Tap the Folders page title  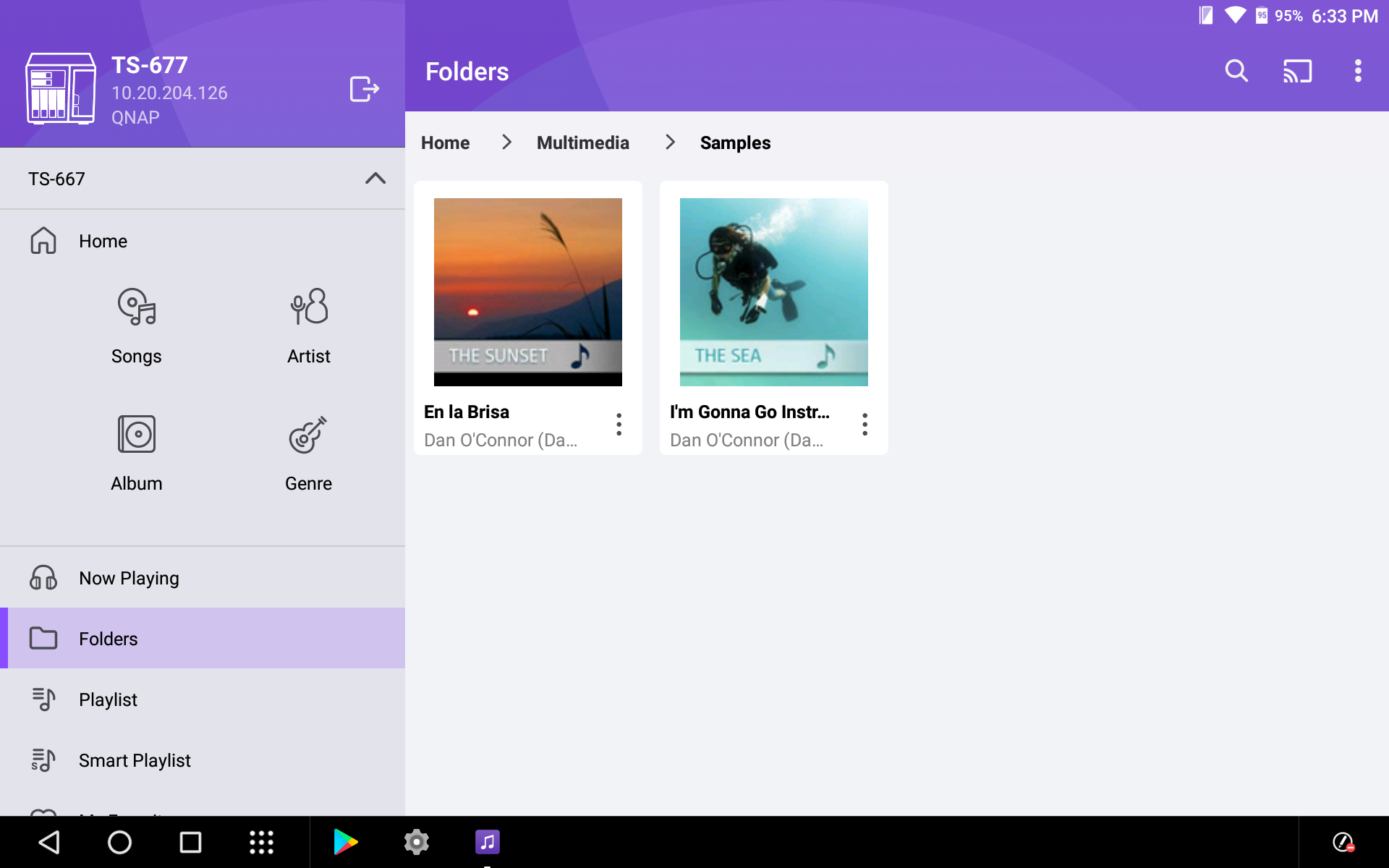467,72
